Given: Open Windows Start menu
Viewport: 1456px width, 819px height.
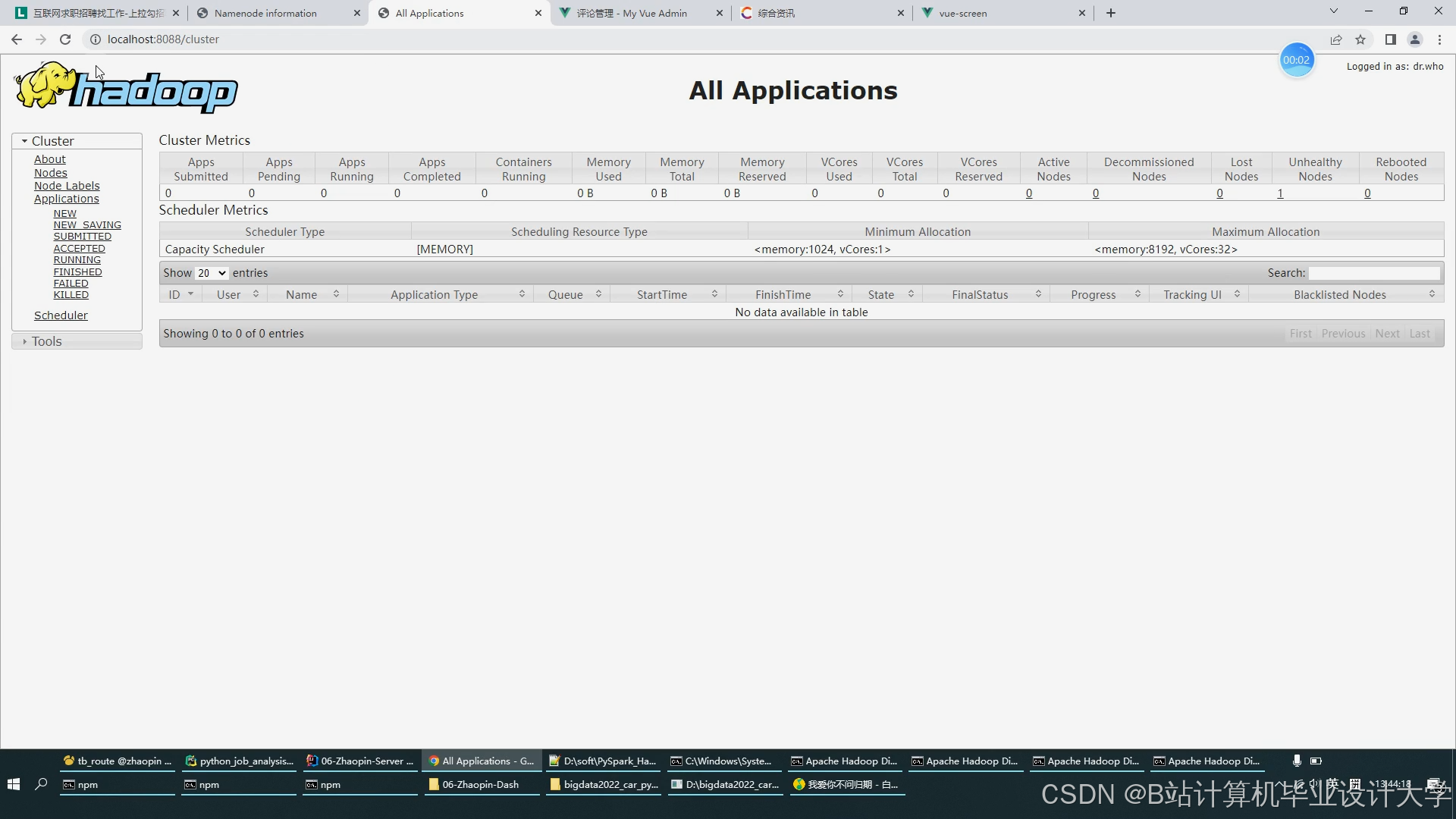Looking at the screenshot, I should (x=13, y=784).
